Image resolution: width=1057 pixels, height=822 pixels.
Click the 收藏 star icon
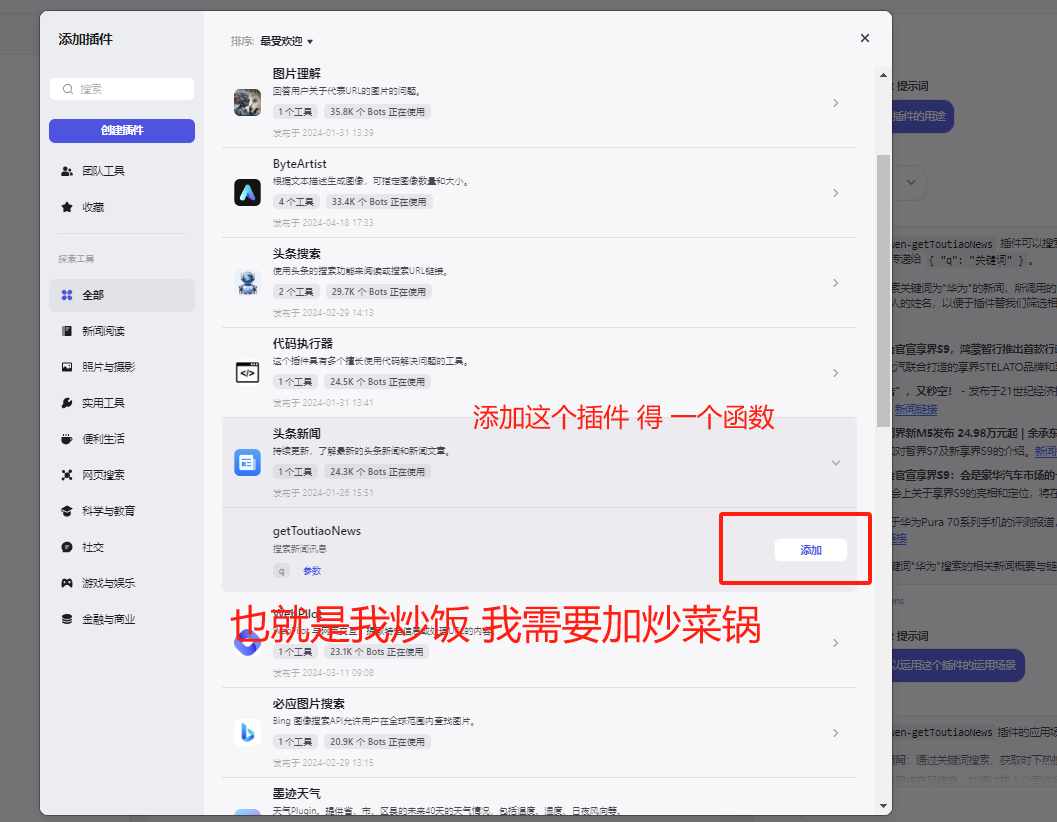67,207
